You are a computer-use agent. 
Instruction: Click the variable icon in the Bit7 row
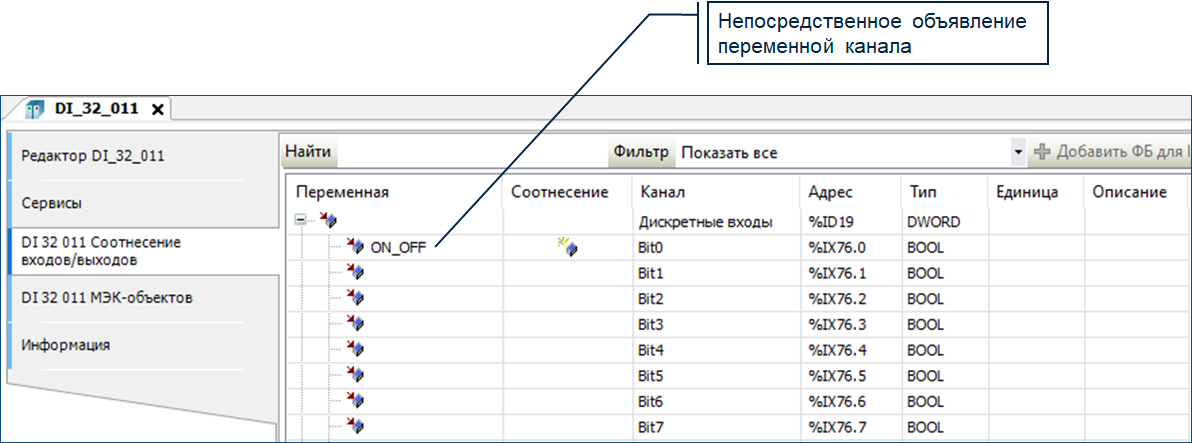[356, 427]
